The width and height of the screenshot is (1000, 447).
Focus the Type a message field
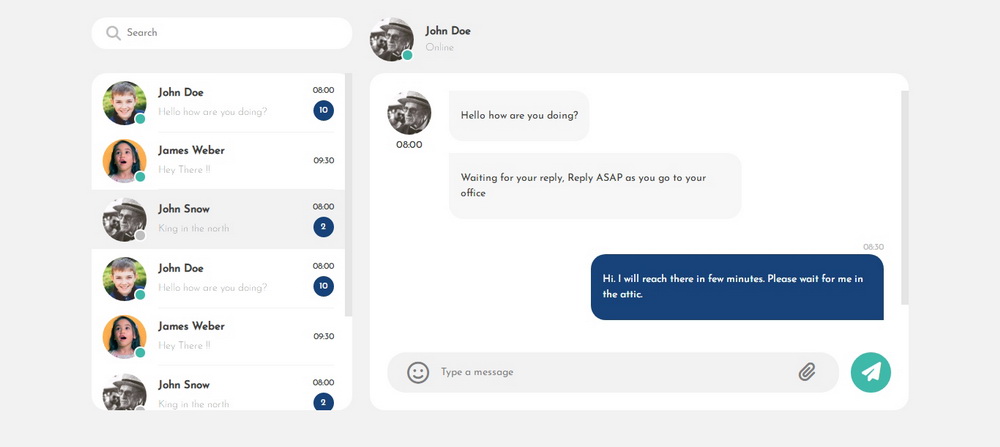click(x=610, y=372)
